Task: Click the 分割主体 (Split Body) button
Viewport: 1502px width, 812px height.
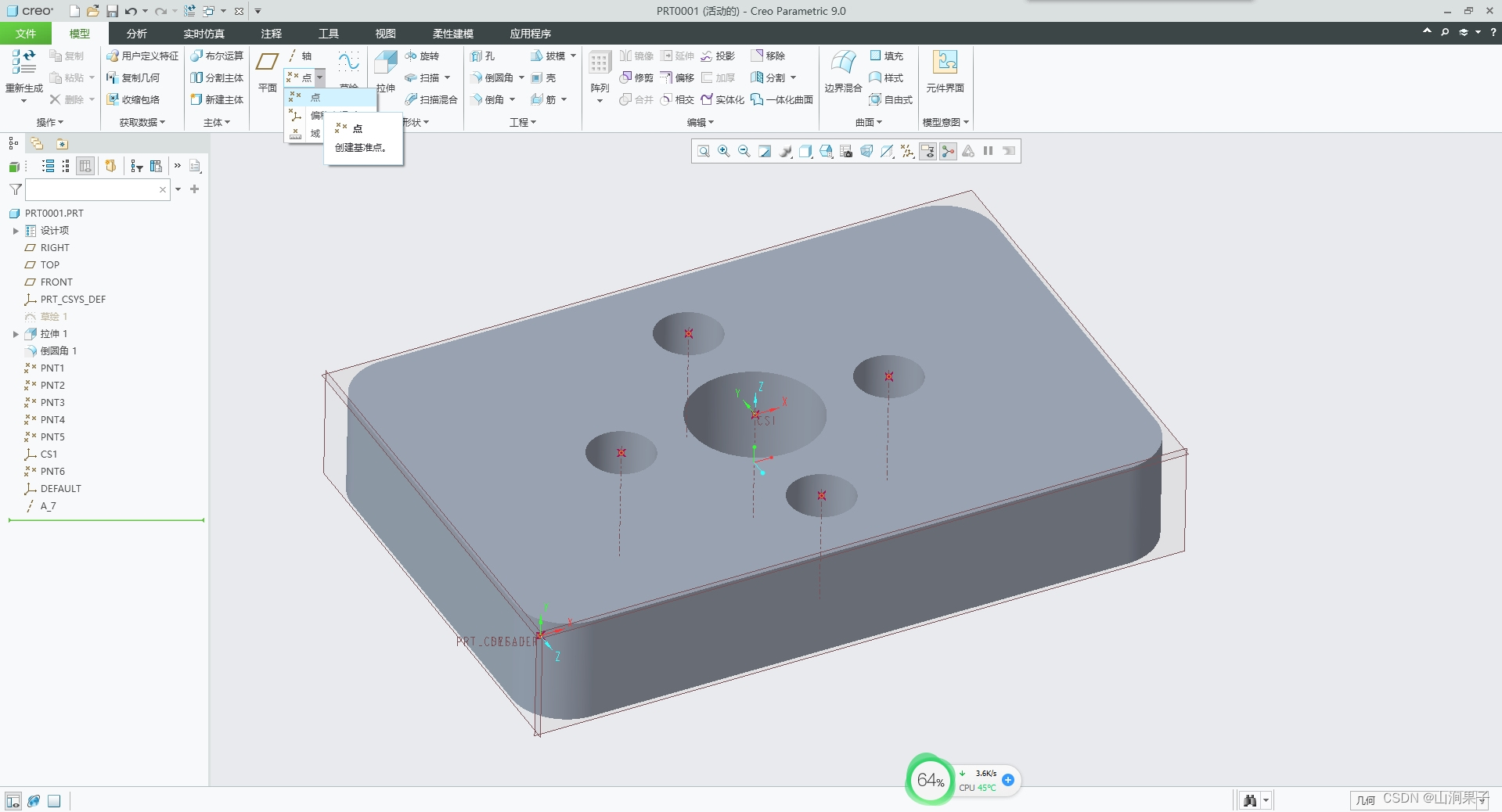Action: 217,77
